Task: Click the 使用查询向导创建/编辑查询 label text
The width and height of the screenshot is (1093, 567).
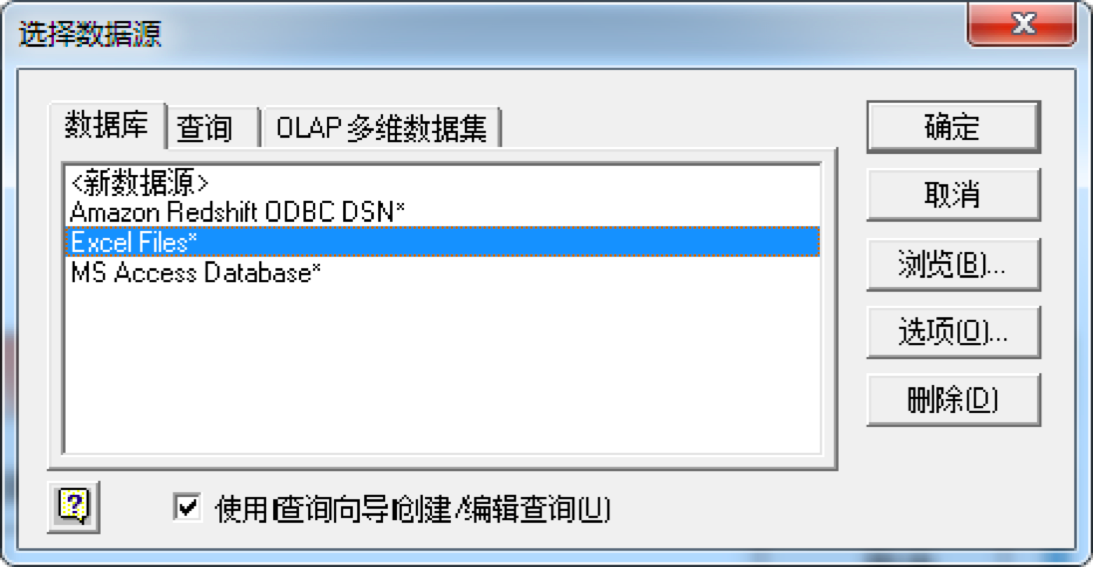Action: tap(413, 509)
